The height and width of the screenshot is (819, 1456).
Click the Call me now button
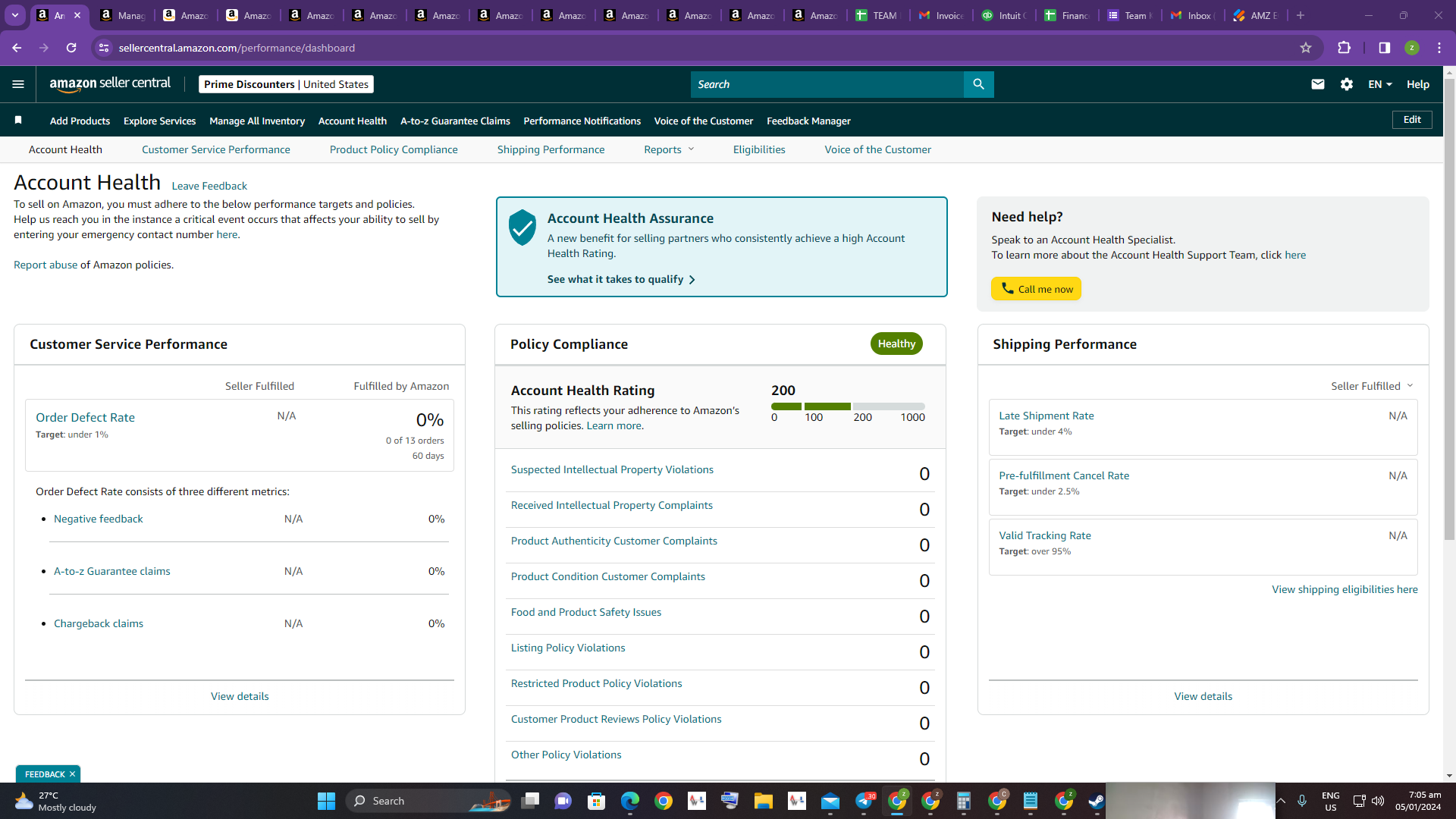[x=1036, y=289]
